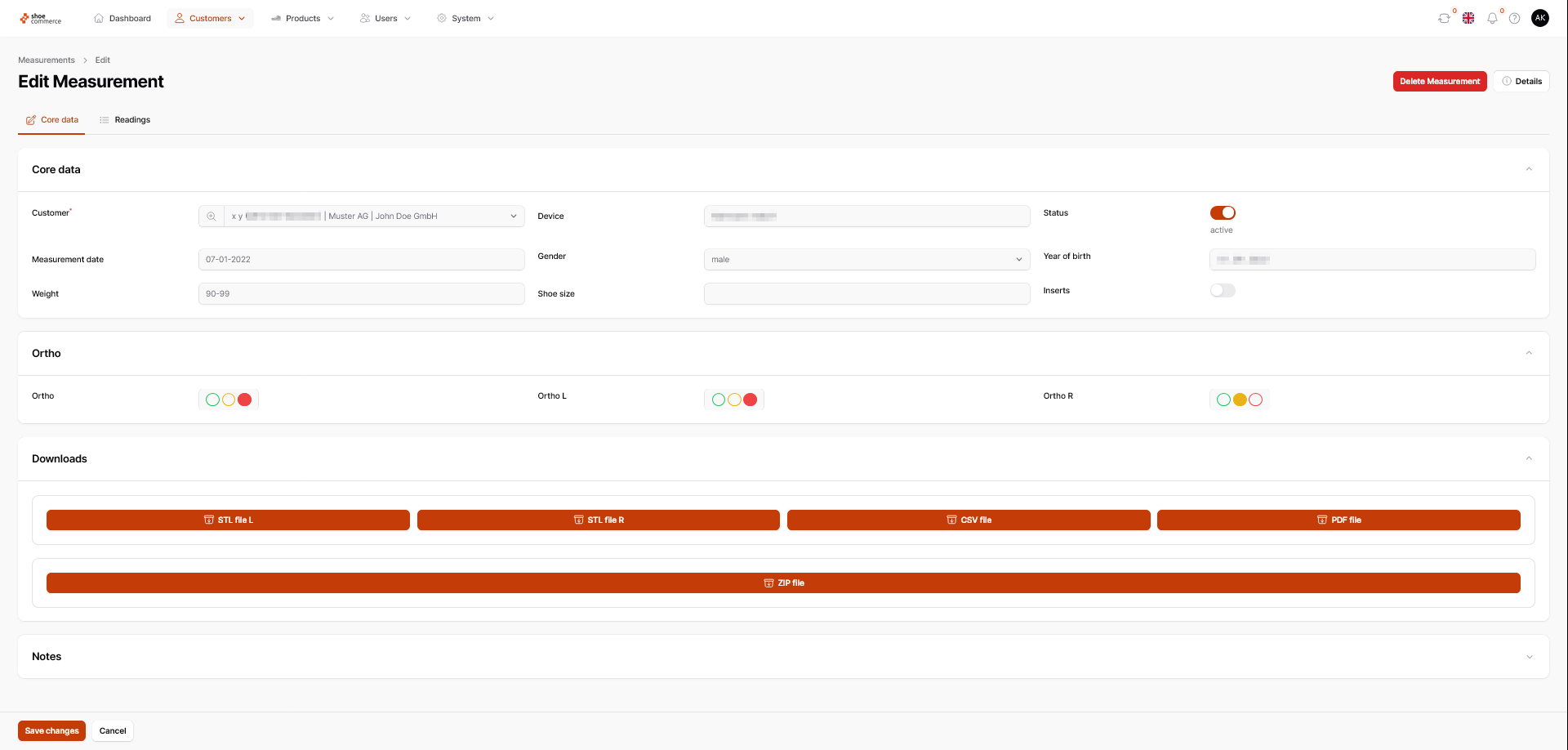Switch to the Core data tab
The height and width of the screenshot is (750, 1568).
51,120
